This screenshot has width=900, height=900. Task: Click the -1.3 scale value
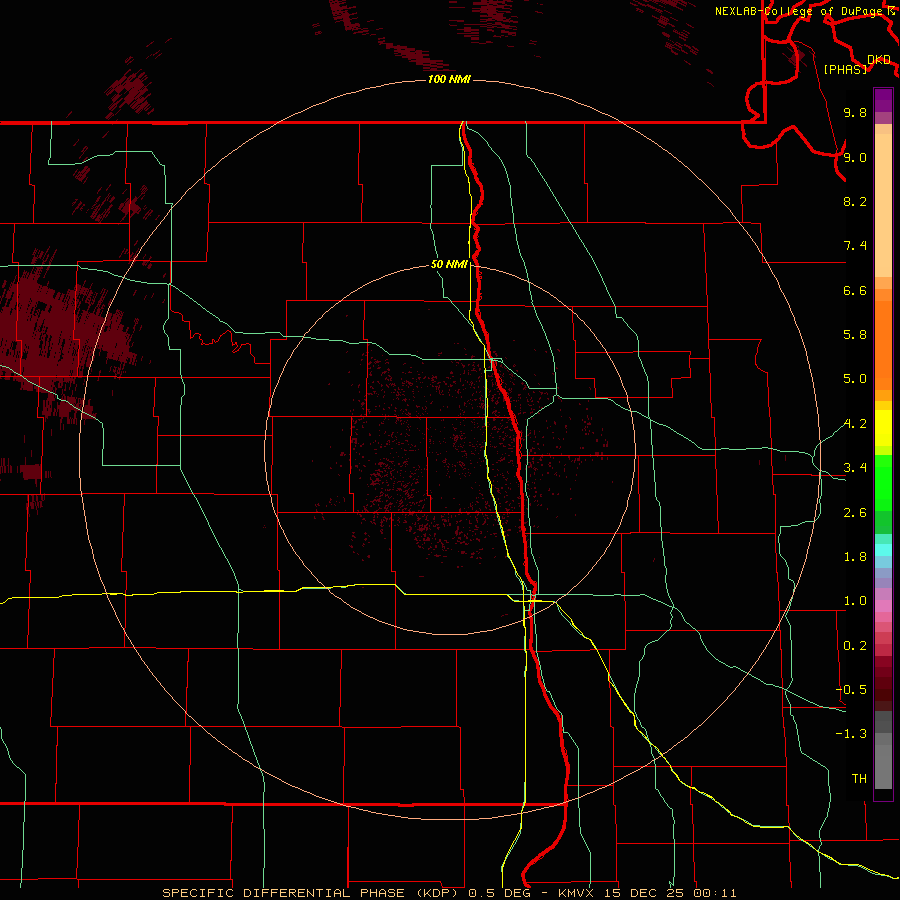[x=851, y=734]
